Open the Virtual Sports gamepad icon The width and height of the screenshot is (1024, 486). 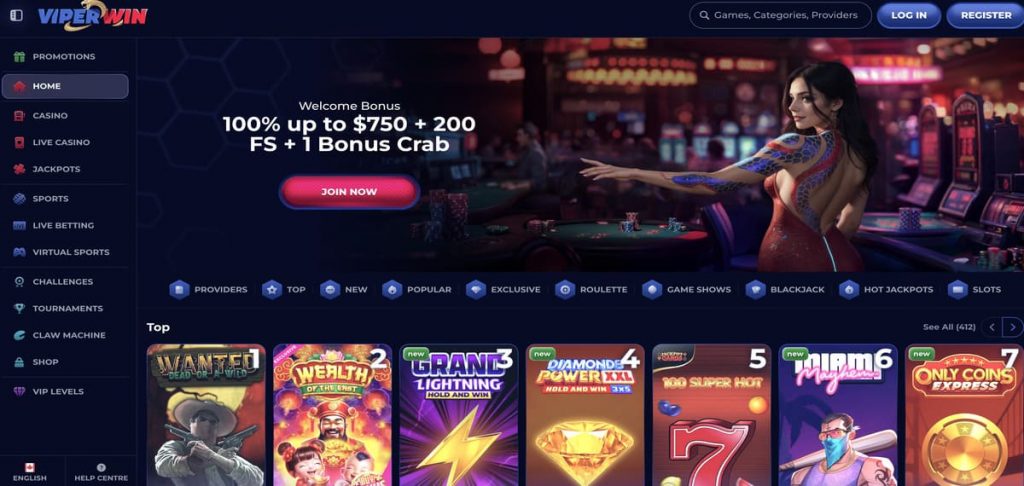(20, 252)
